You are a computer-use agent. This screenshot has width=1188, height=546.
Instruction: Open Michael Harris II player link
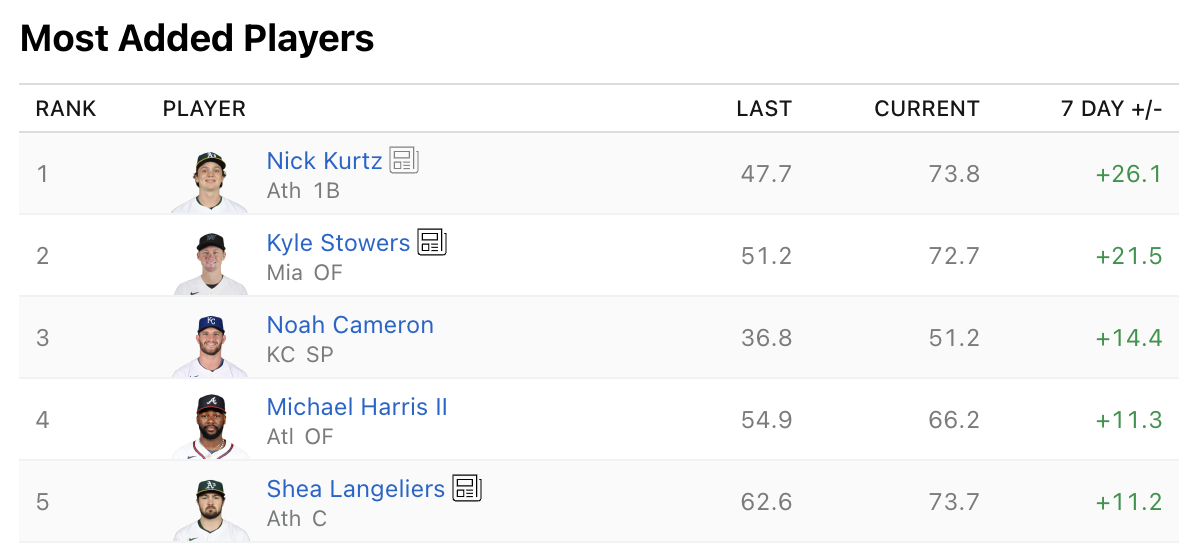(x=357, y=407)
